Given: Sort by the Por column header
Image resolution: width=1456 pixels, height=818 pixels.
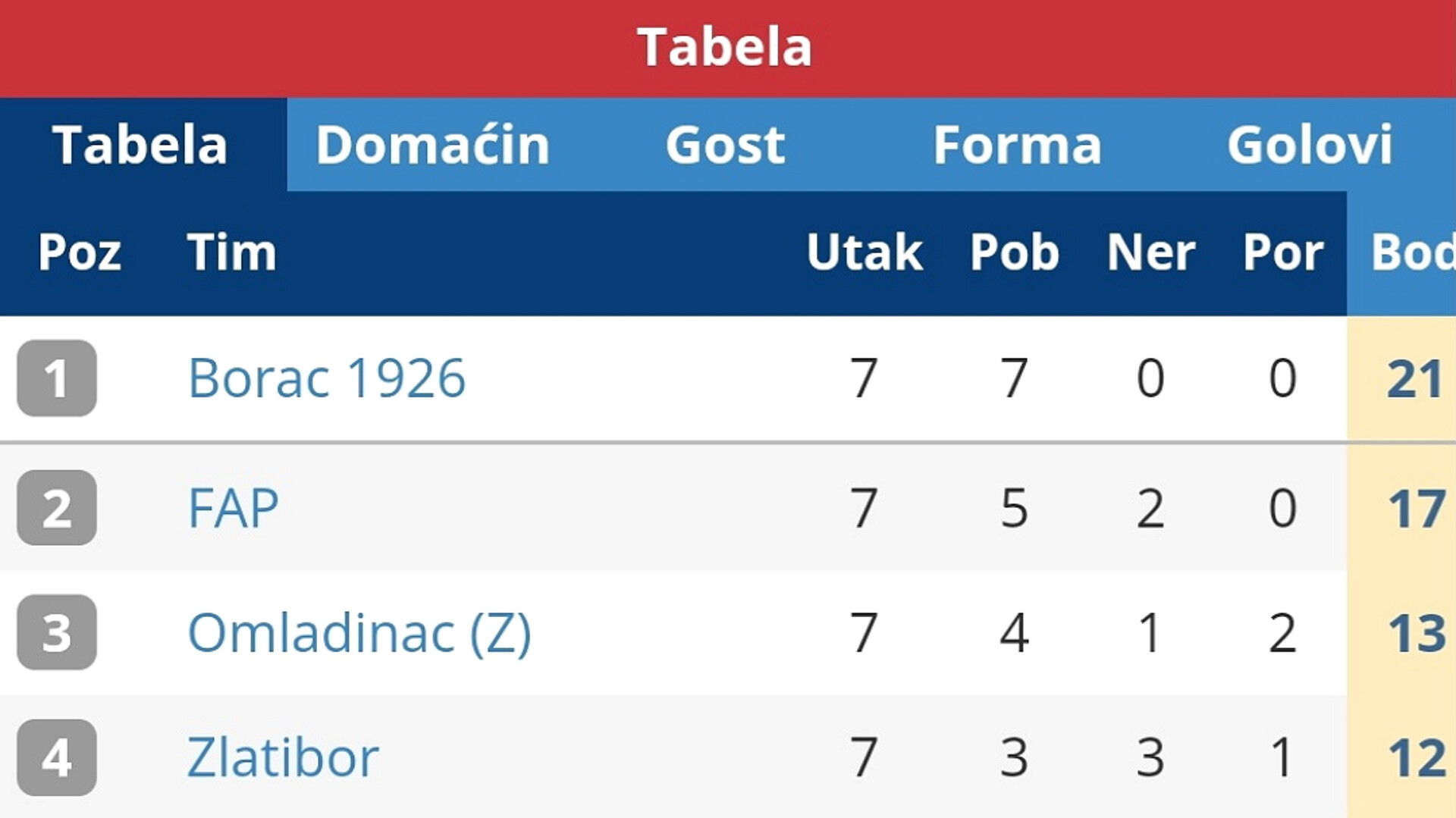Looking at the screenshot, I should coord(1283,252).
